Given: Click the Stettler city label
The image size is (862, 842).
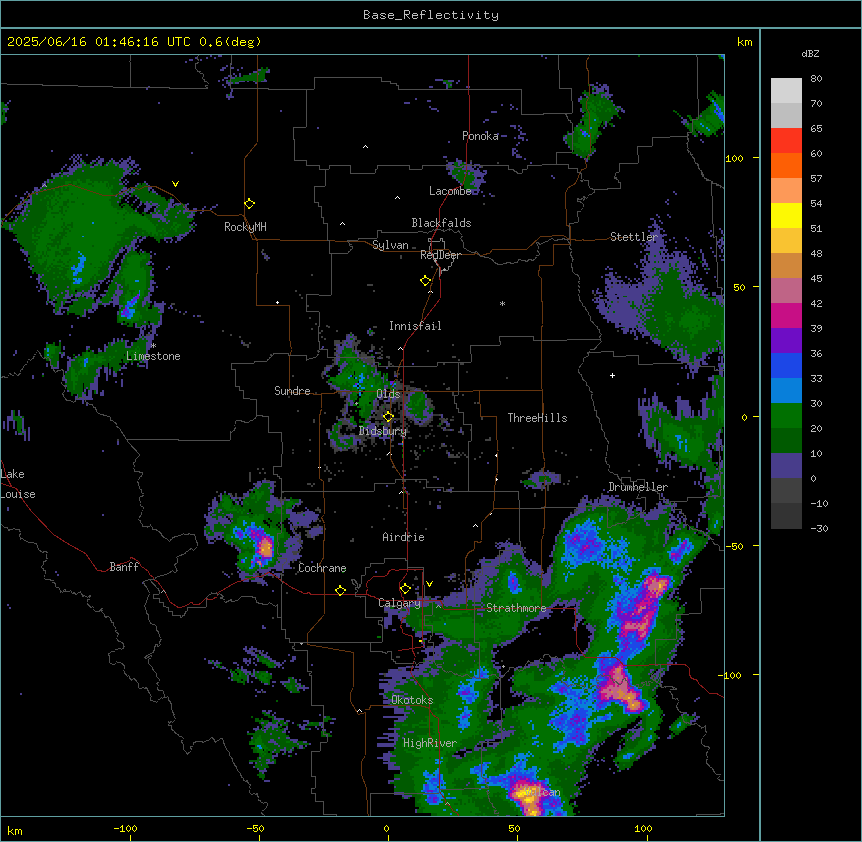Looking at the screenshot, I should click(634, 237).
